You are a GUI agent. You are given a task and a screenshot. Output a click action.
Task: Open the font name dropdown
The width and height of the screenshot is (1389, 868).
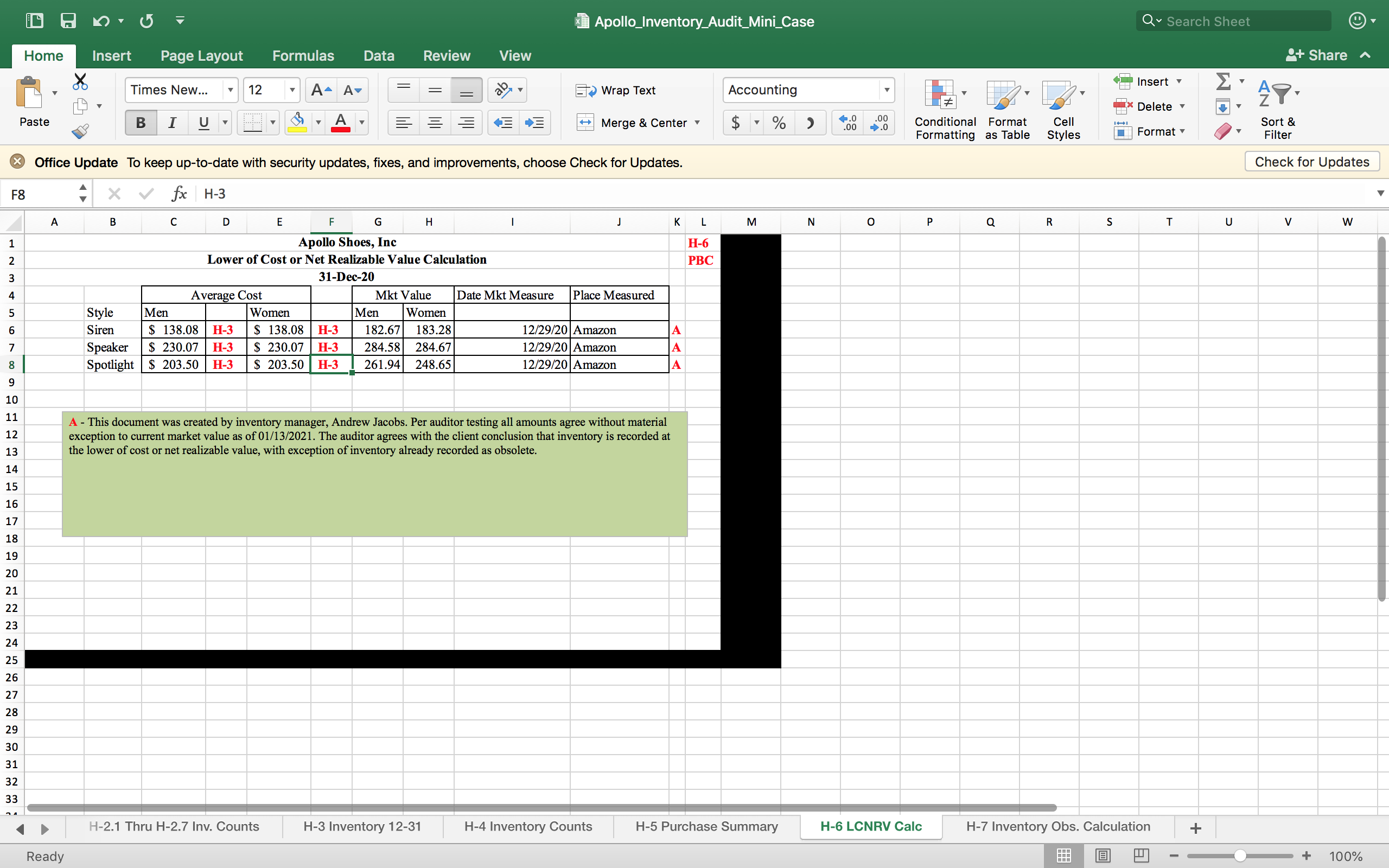tap(230, 90)
